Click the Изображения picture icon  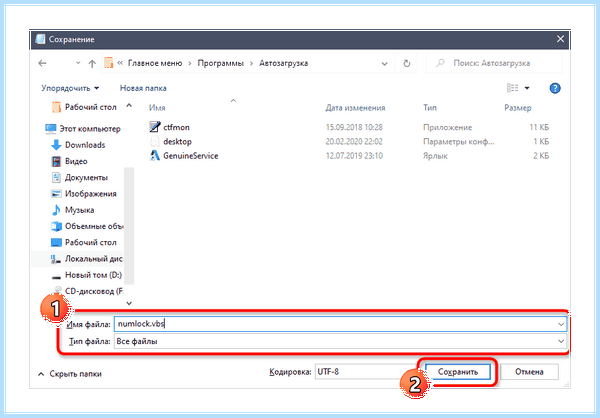tap(56, 194)
